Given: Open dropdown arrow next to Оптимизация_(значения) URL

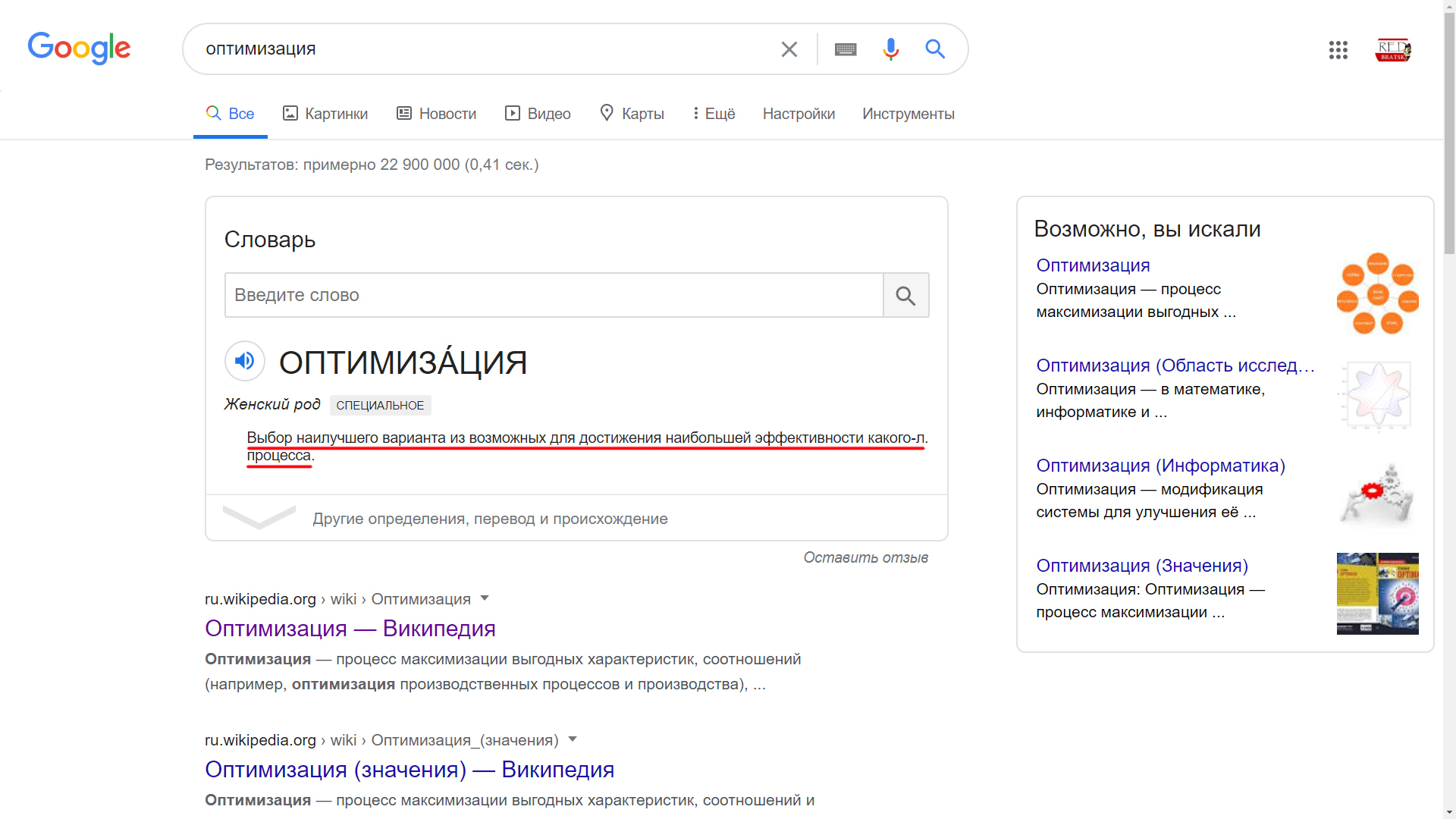Looking at the screenshot, I should [573, 739].
